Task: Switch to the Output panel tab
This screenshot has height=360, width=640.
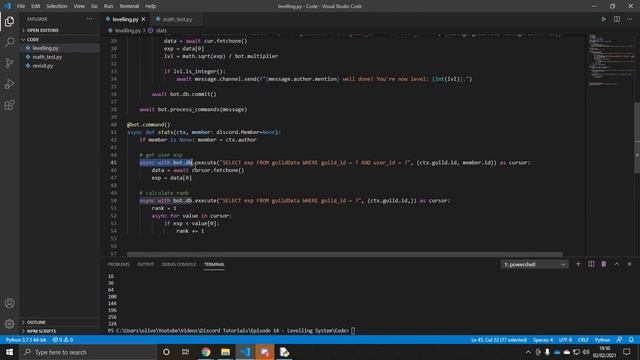Action: coord(145,264)
